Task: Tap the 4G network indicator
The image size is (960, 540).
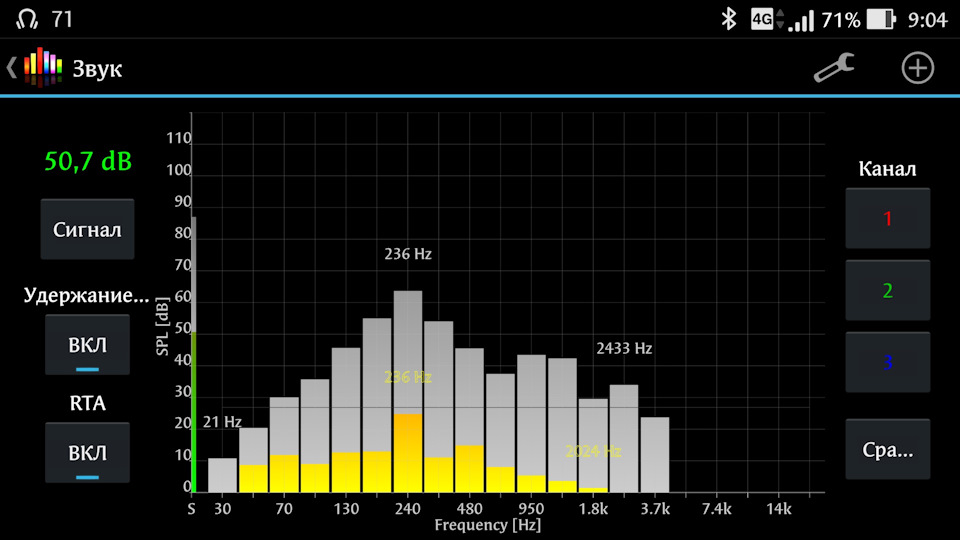Action: [762, 19]
